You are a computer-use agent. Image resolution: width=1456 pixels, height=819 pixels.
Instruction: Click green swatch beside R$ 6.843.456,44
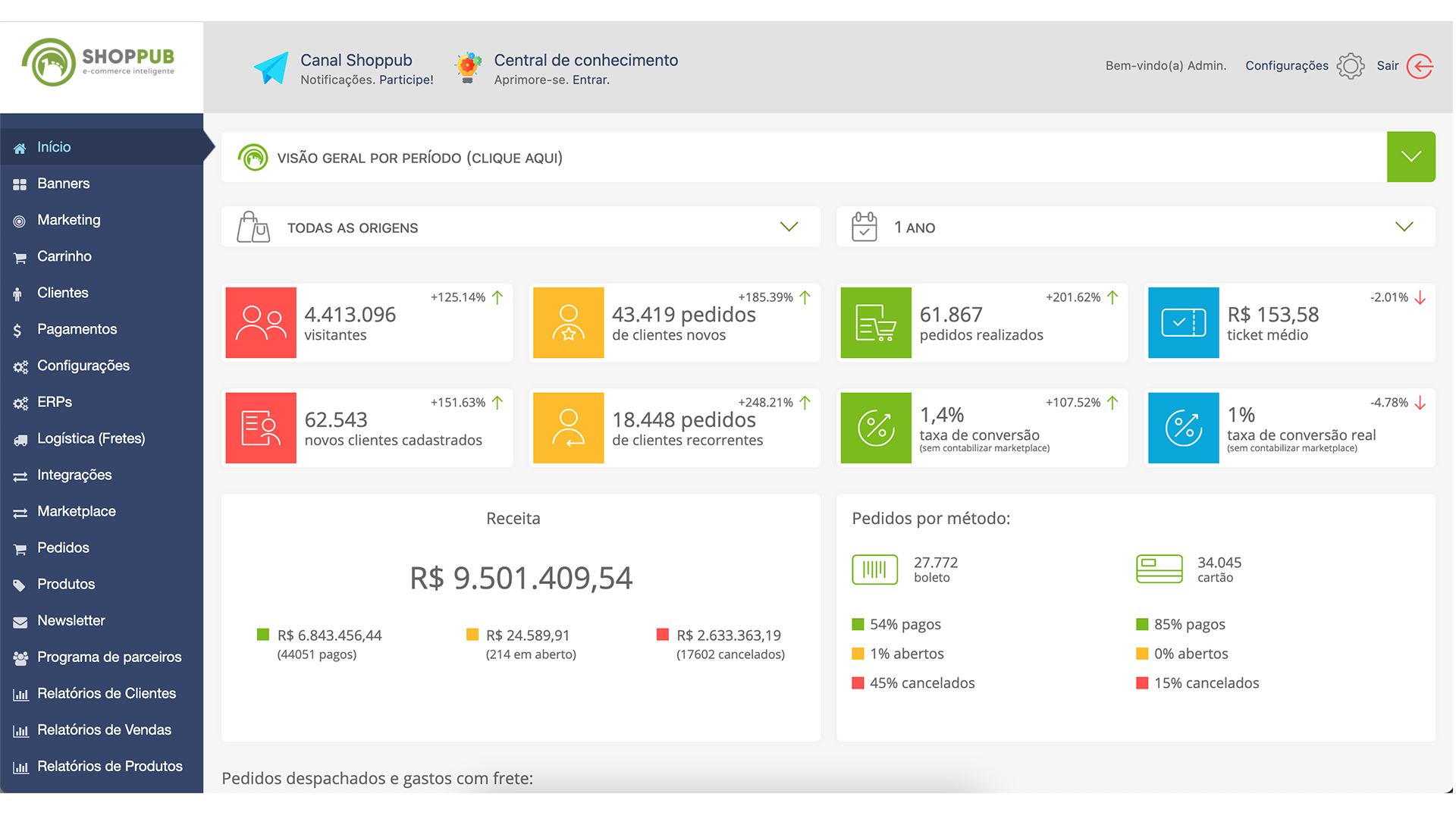point(263,634)
